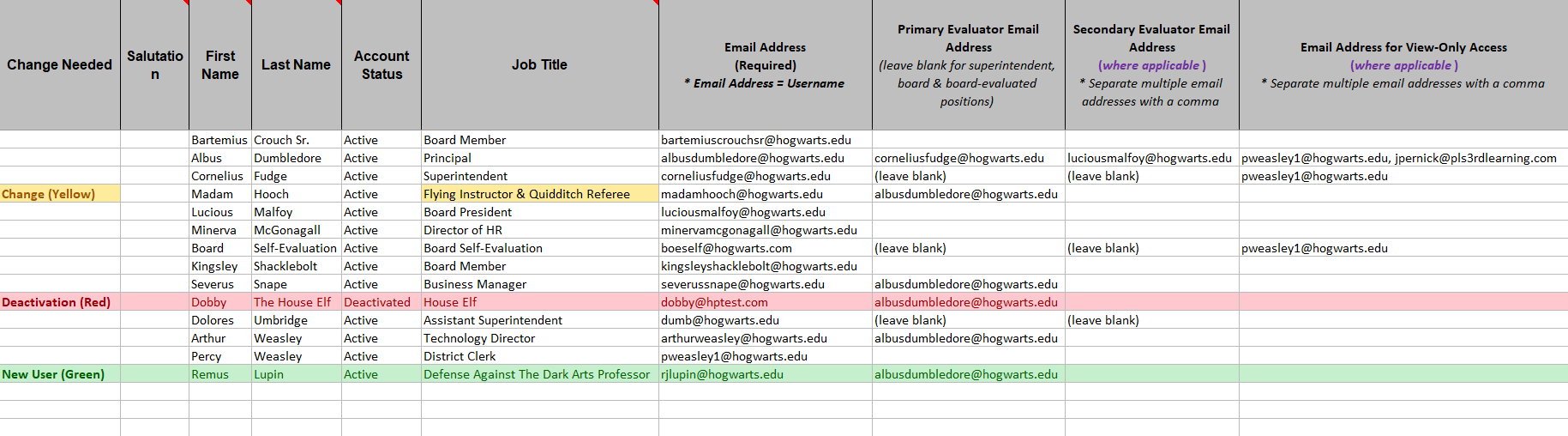Screen dimensions: 1568x436
Task: Select the view-only cell containing jpernick@pls3rdlearning.com
Action: click(1399, 158)
